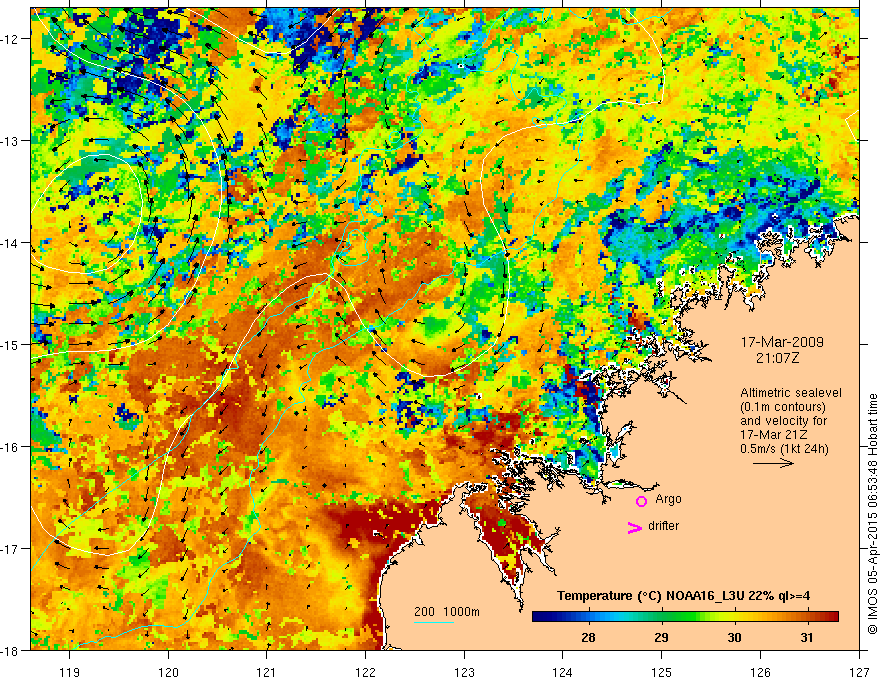Click the time text 21:07Z

777,358
